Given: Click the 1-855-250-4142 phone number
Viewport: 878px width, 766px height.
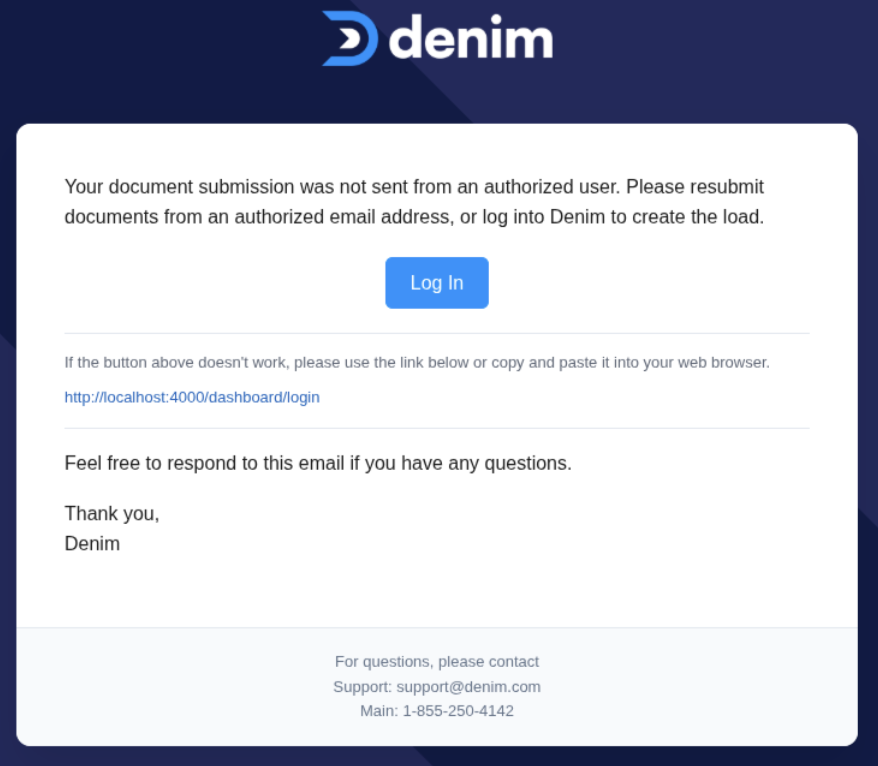Looking at the screenshot, I should pyautogui.click(x=458, y=711).
